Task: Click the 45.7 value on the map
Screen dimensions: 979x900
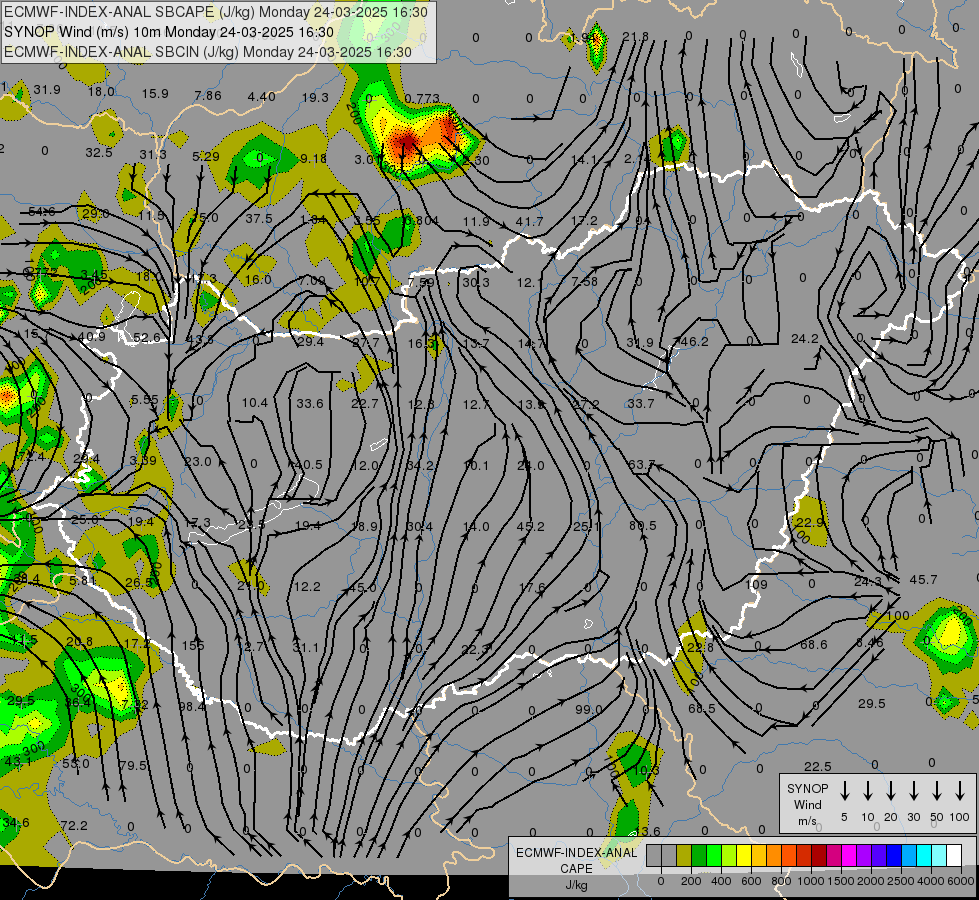Action: coord(923,580)
